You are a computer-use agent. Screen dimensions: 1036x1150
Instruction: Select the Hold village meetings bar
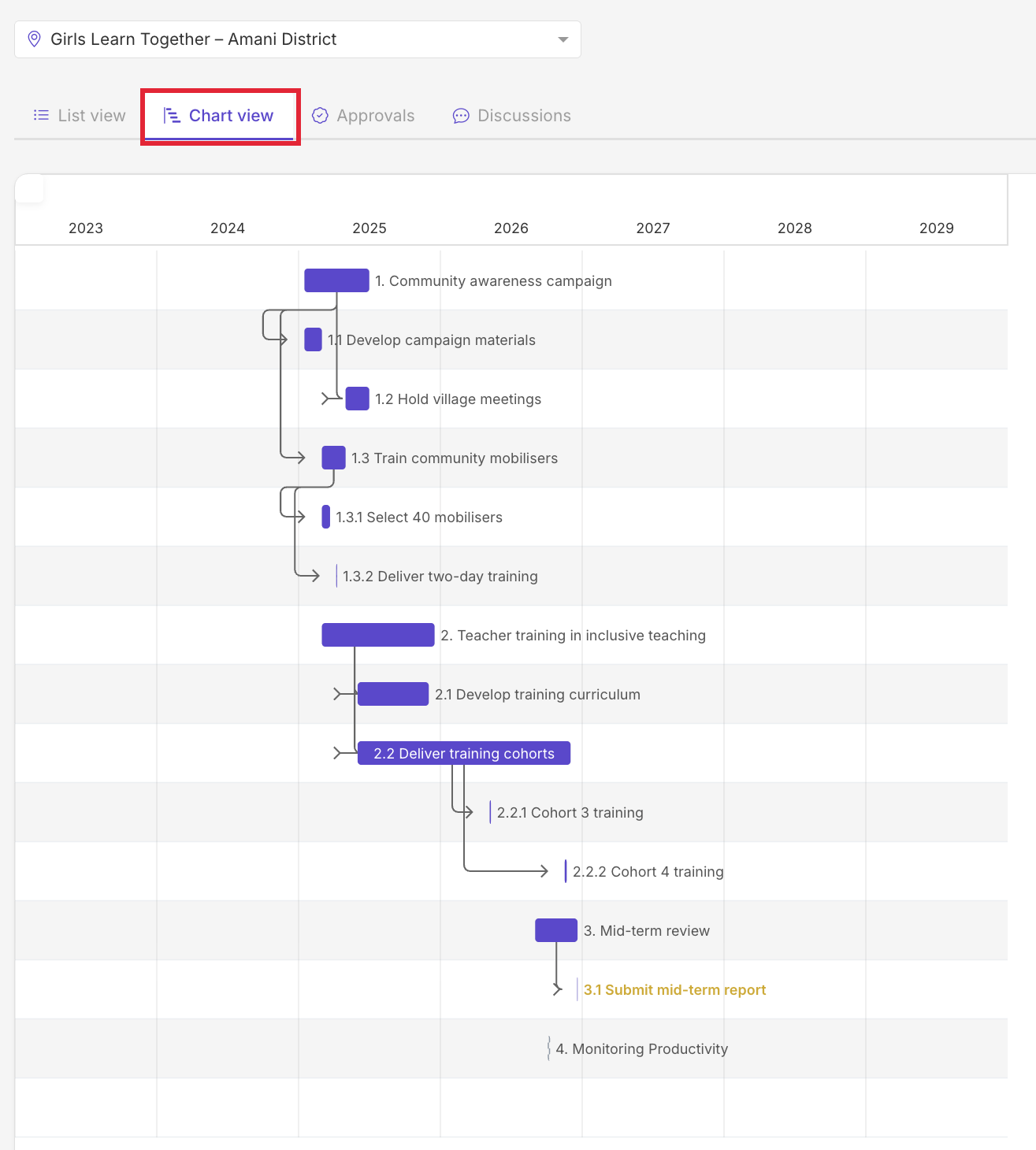358,399
